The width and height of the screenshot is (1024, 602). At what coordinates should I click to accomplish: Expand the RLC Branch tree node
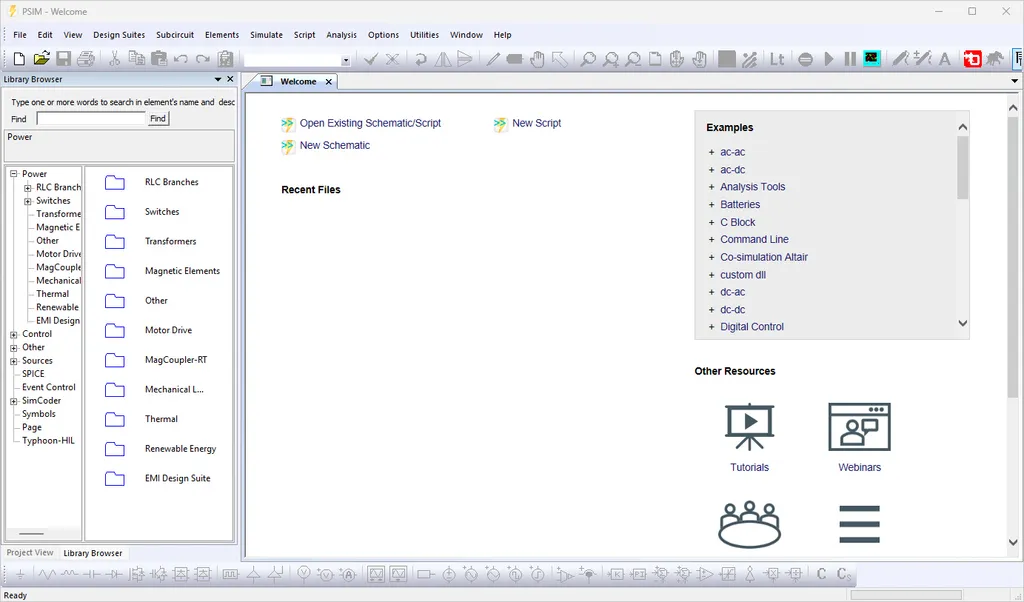click(x=27, y=188)
